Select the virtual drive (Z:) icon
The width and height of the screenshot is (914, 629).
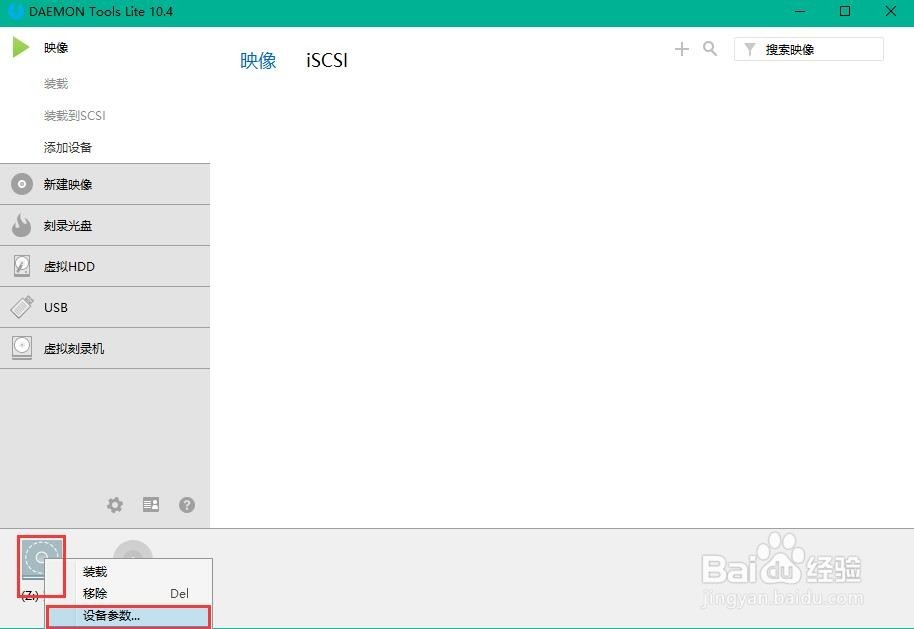(41, 560)
